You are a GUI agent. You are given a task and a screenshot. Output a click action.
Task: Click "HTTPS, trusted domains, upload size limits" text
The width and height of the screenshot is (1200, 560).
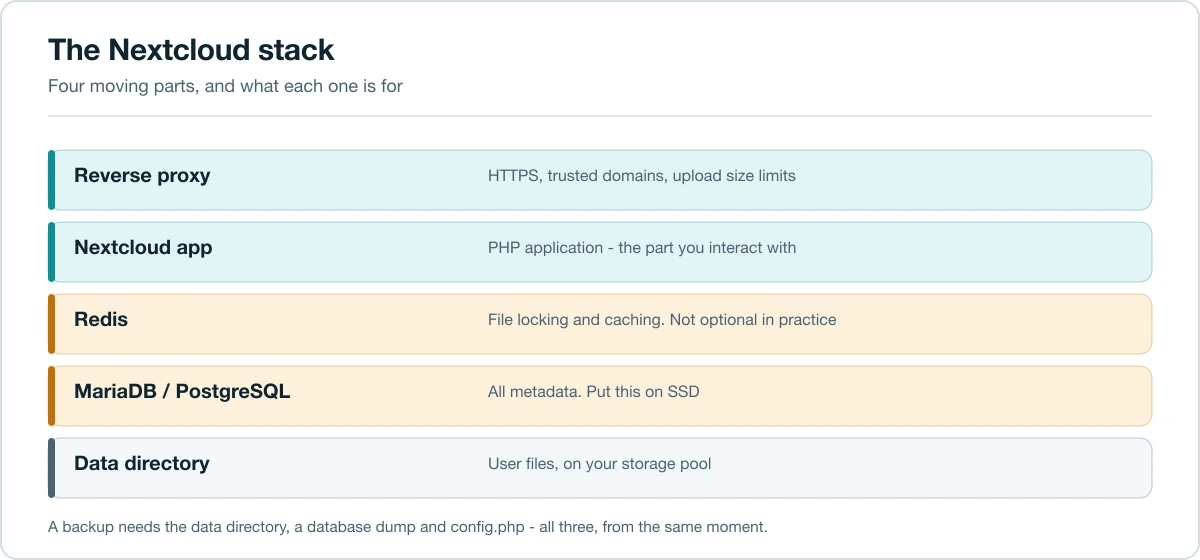pyautogui.click(x=642, y=176)
